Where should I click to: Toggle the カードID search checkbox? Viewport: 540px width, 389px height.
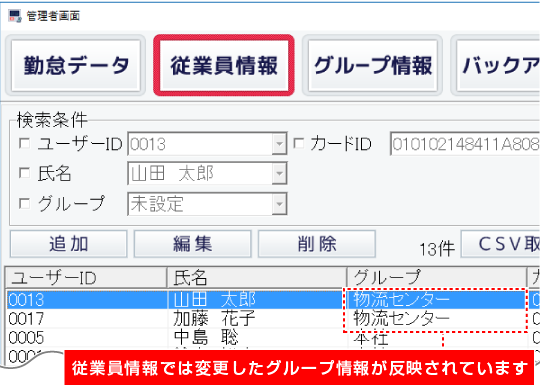[x=299, y=143]
